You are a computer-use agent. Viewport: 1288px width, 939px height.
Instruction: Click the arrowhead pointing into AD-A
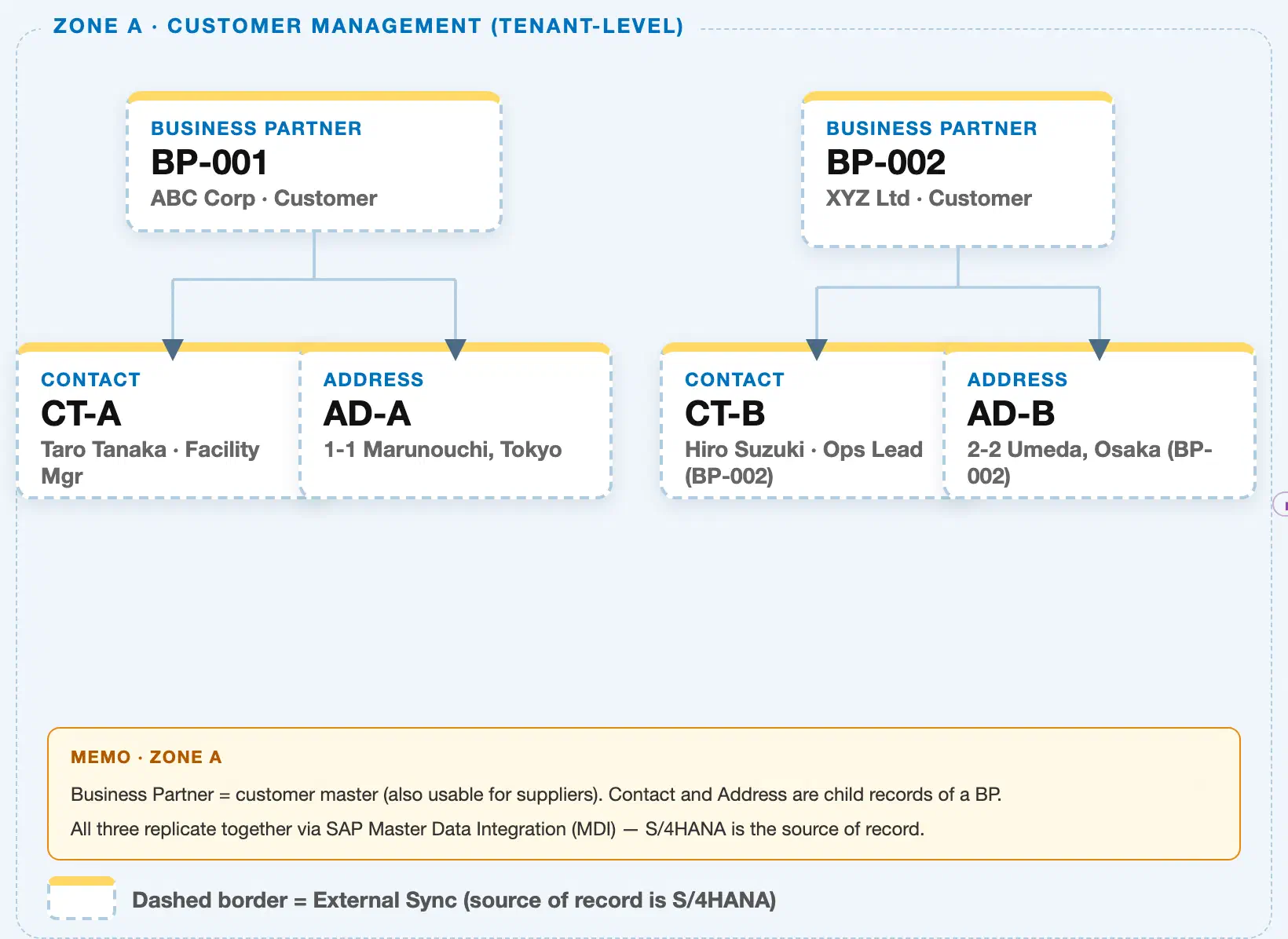[x=456, y=349]
